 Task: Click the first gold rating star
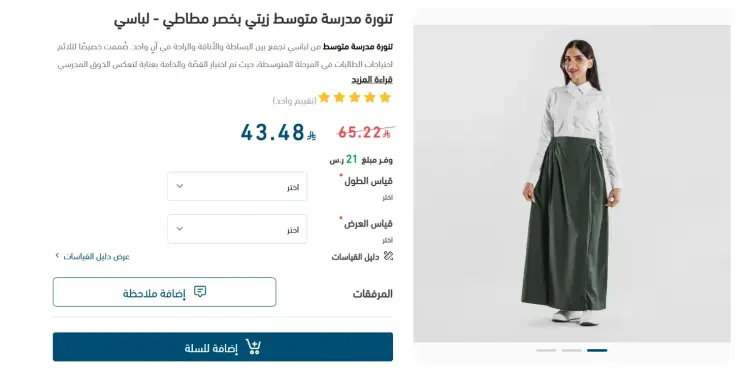tap(385, 98)
